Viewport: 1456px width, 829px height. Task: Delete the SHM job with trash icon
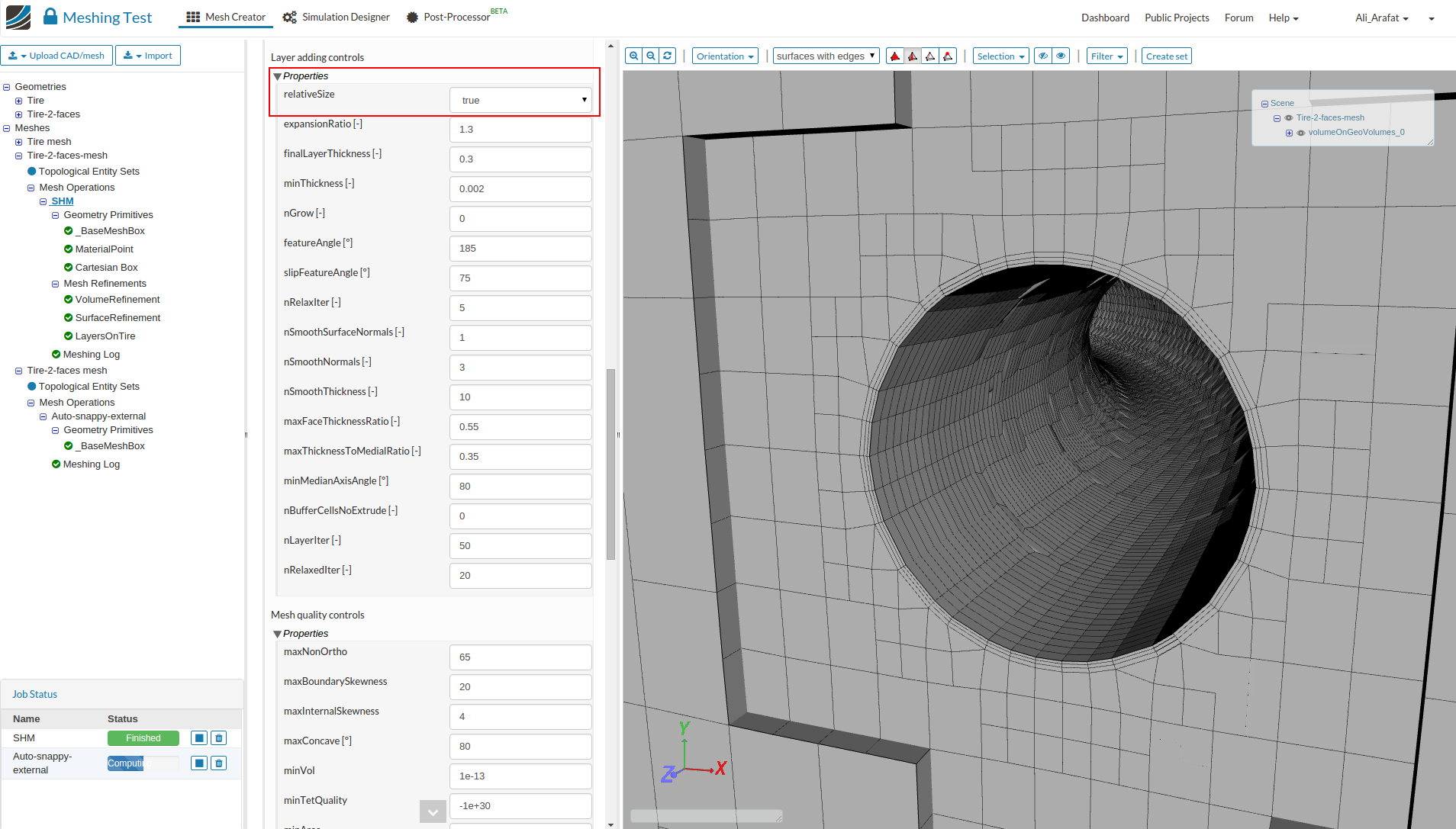point(219,738)
